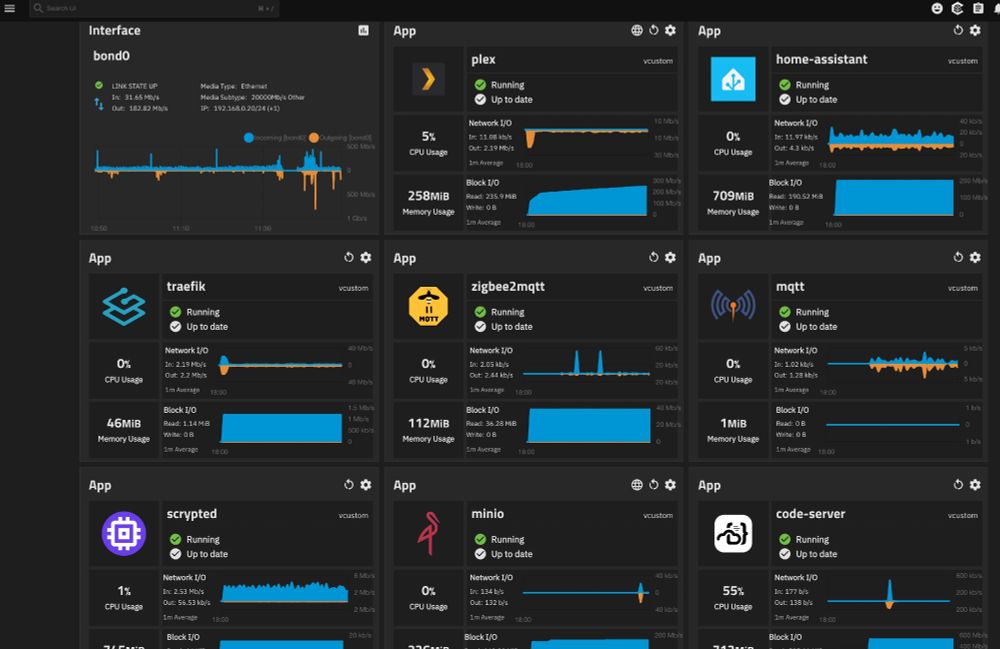Click the home-assistant app logo
The image size is (1000, 649).
tap(733, 79)
